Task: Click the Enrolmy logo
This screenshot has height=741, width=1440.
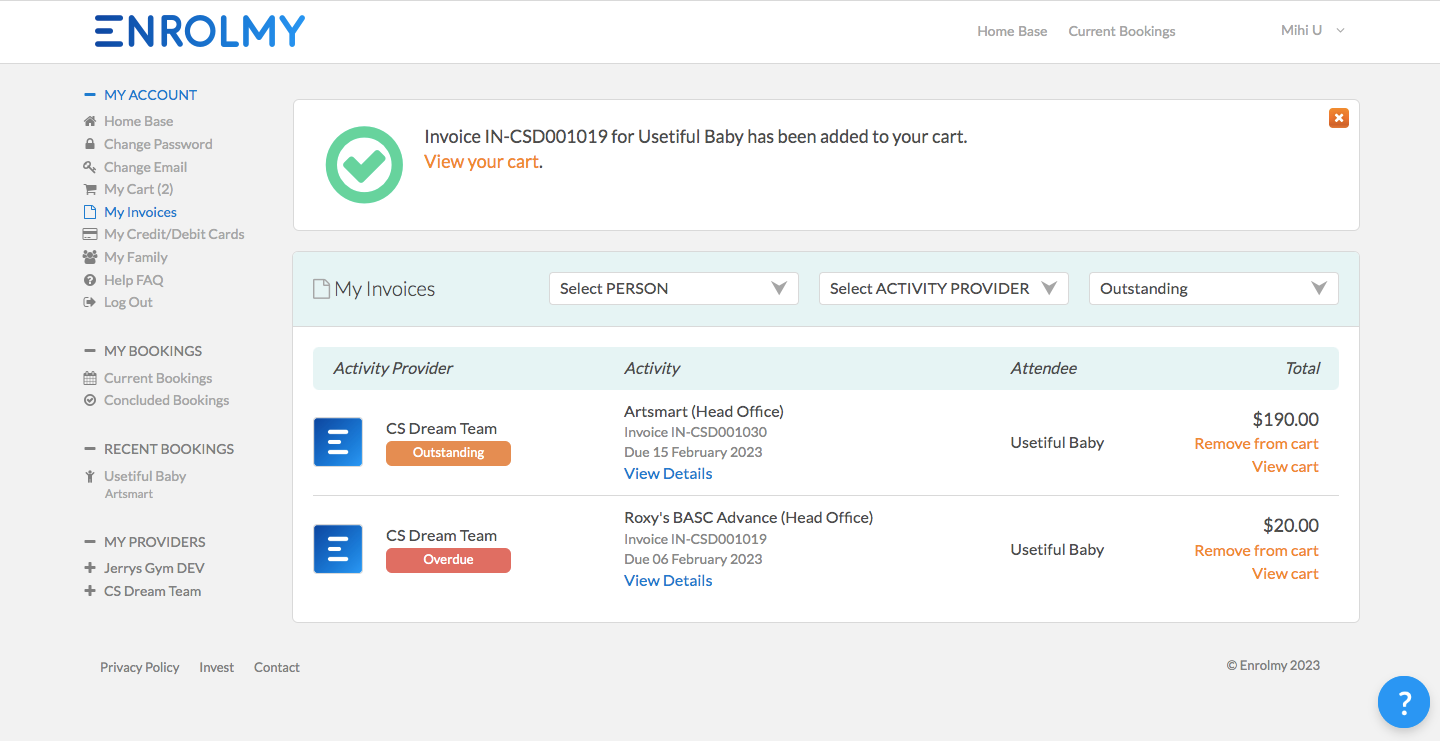Action: [x=199, y=31]
